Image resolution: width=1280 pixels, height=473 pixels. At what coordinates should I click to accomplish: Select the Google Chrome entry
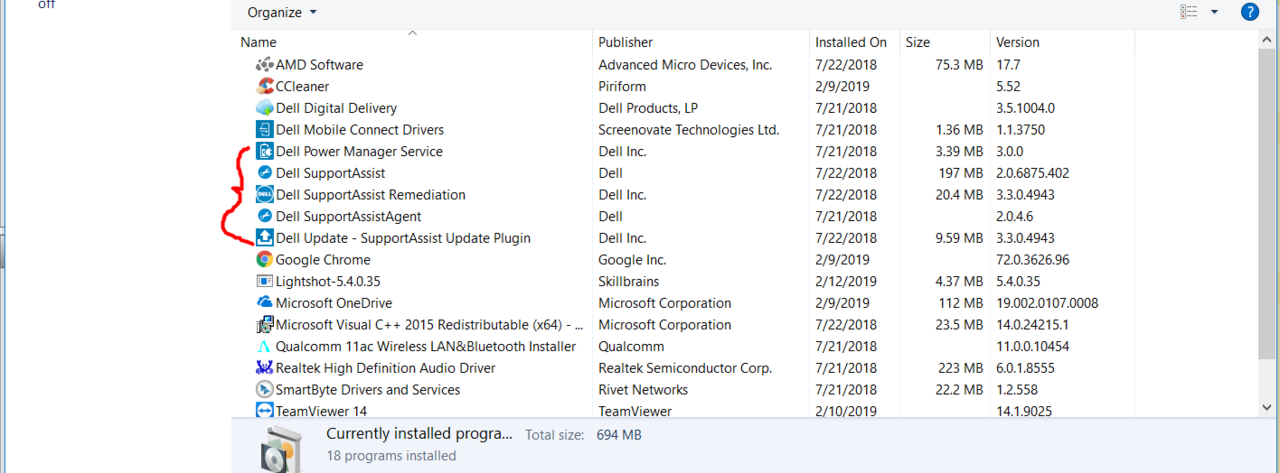(323, 260)
